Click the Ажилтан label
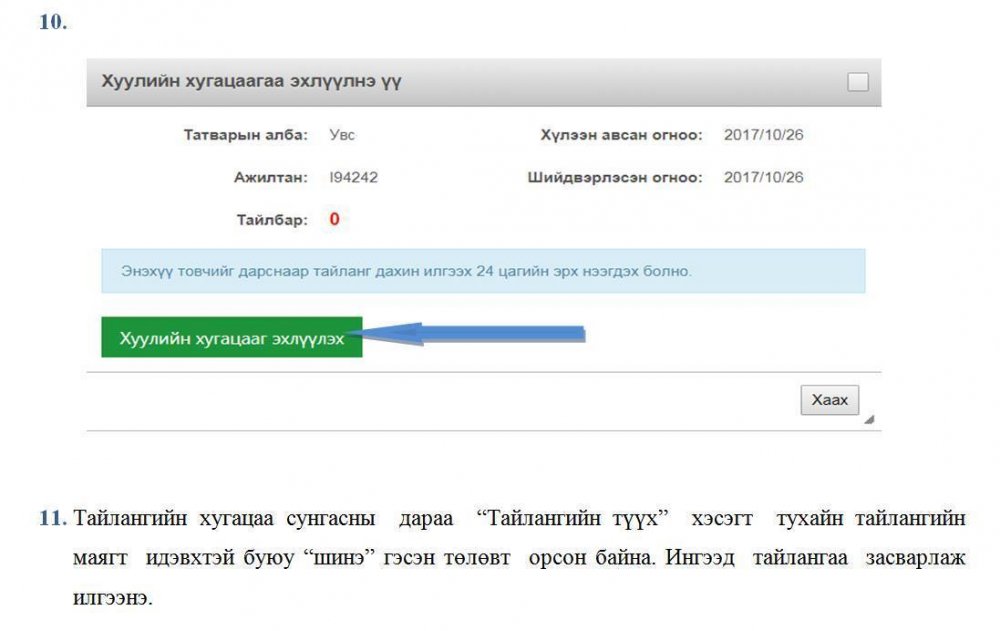Screen dimensions: 1000x631 [270, 177]
